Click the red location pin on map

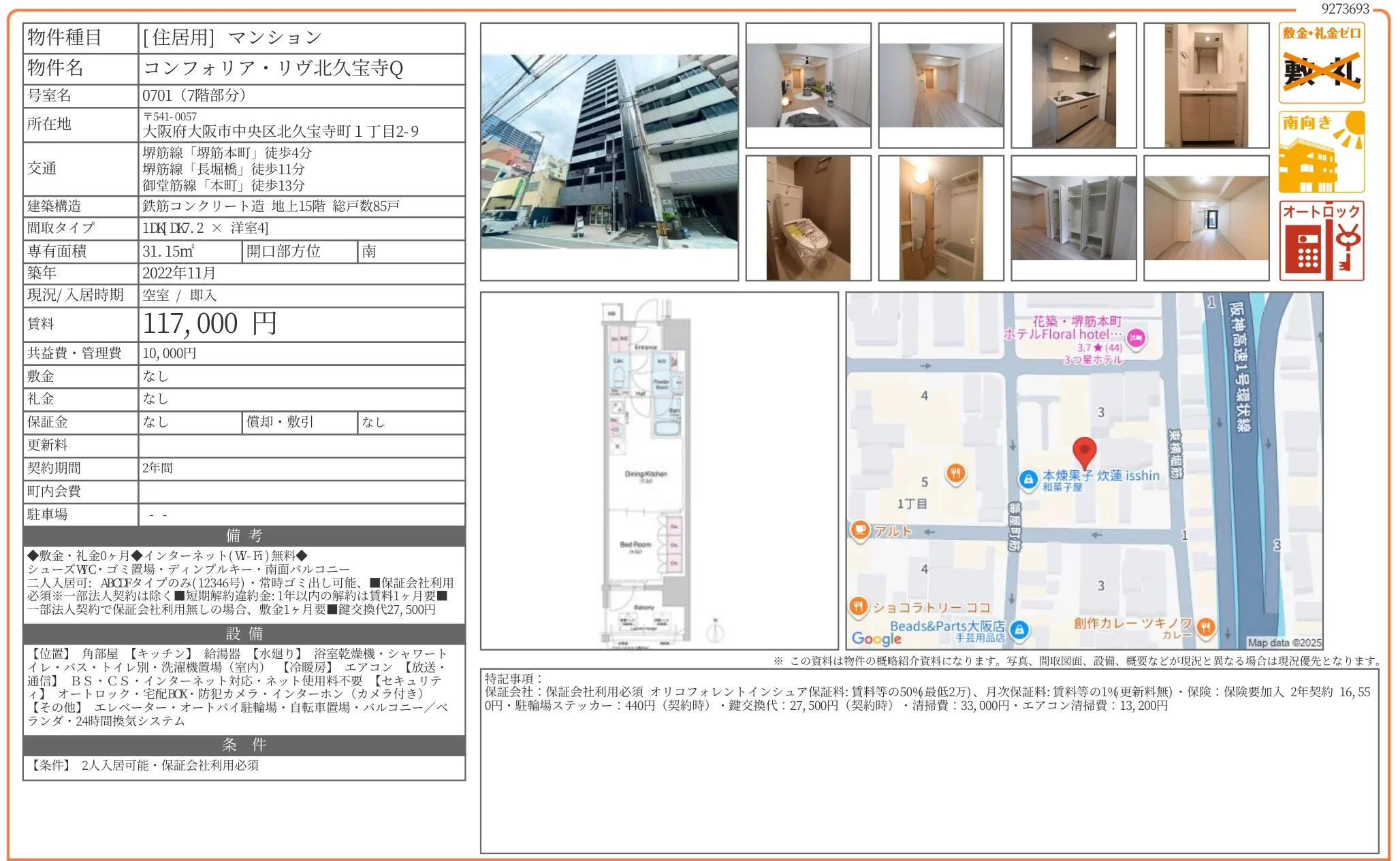click(1084, 451)
